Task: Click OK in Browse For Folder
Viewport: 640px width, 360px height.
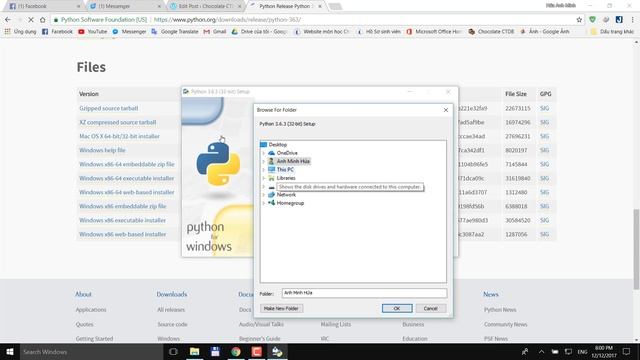Action: [x=397, y=308]
